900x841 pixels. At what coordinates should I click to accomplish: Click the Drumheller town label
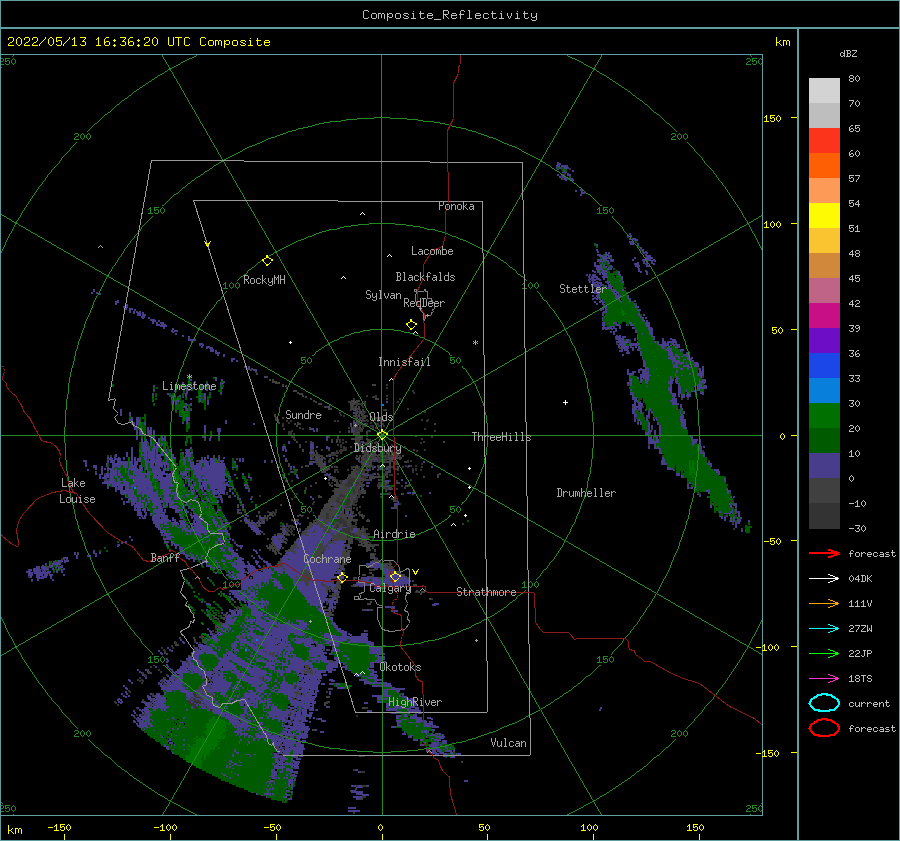pos(586,493)
